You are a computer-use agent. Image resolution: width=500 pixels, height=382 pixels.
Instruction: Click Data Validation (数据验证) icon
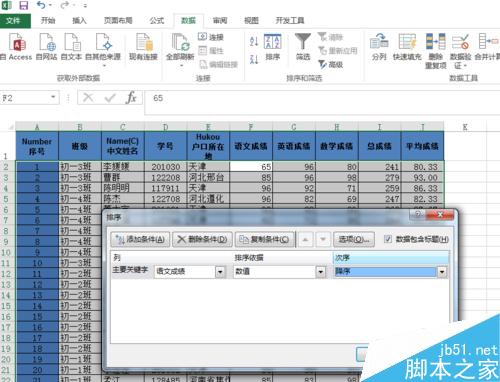coord(460,51)
